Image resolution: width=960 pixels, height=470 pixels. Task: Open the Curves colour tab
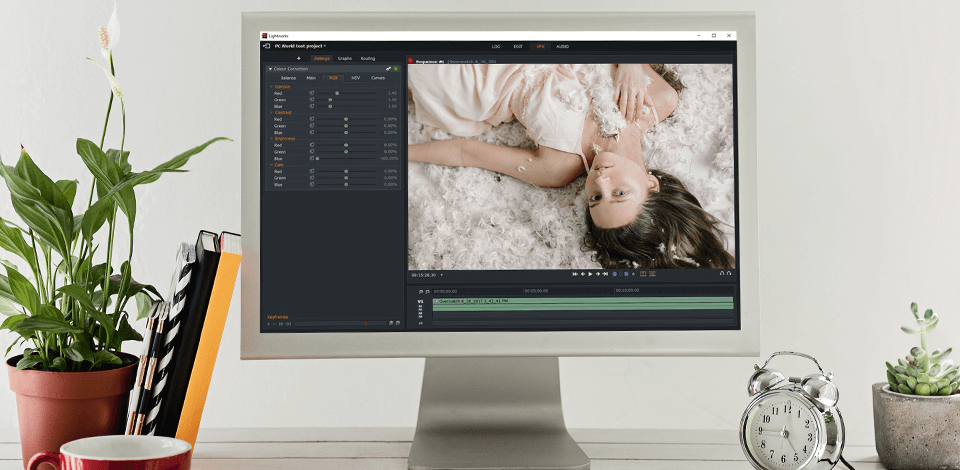click(378, 78)
